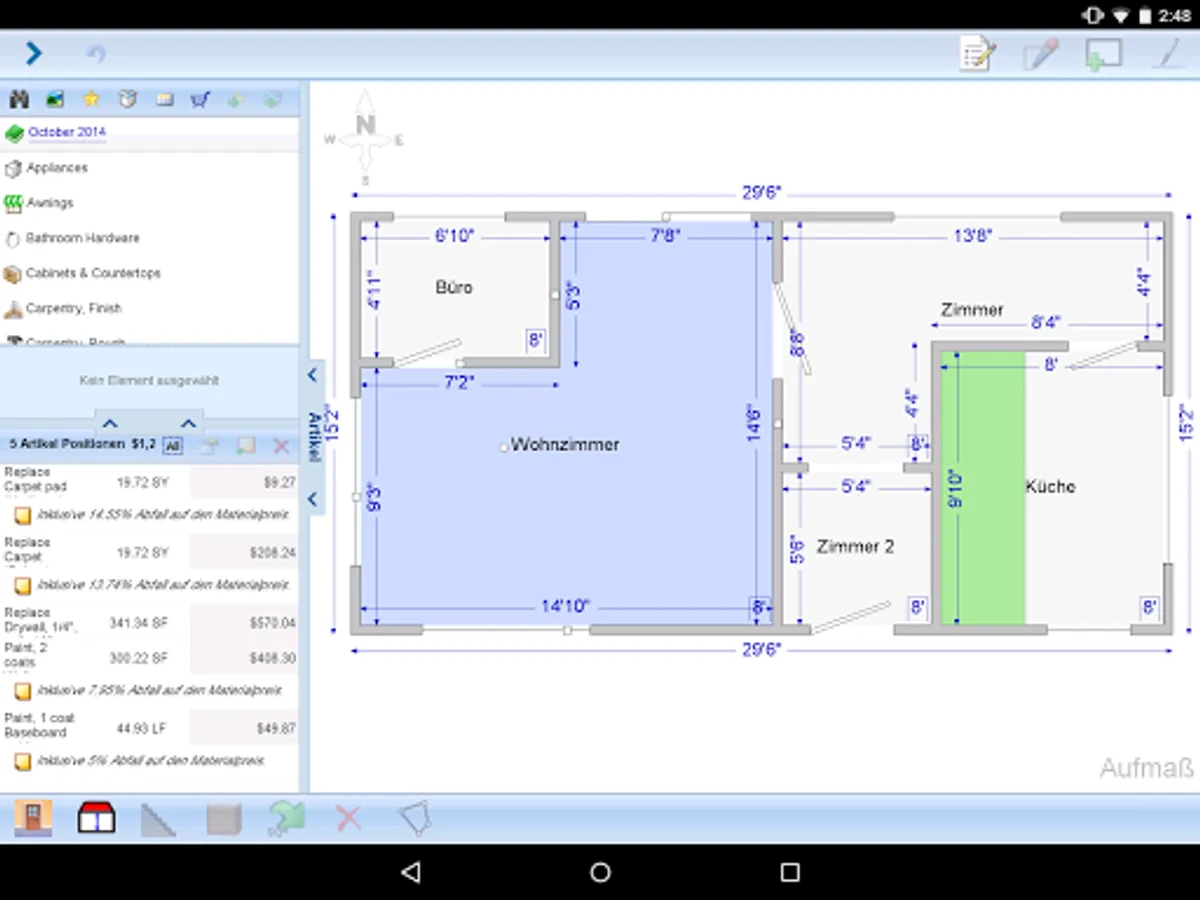Toggle waste note icon under Paint, 1 coat Baseboard
This screenshot has height=900, width=1200.
click(21, 761)
